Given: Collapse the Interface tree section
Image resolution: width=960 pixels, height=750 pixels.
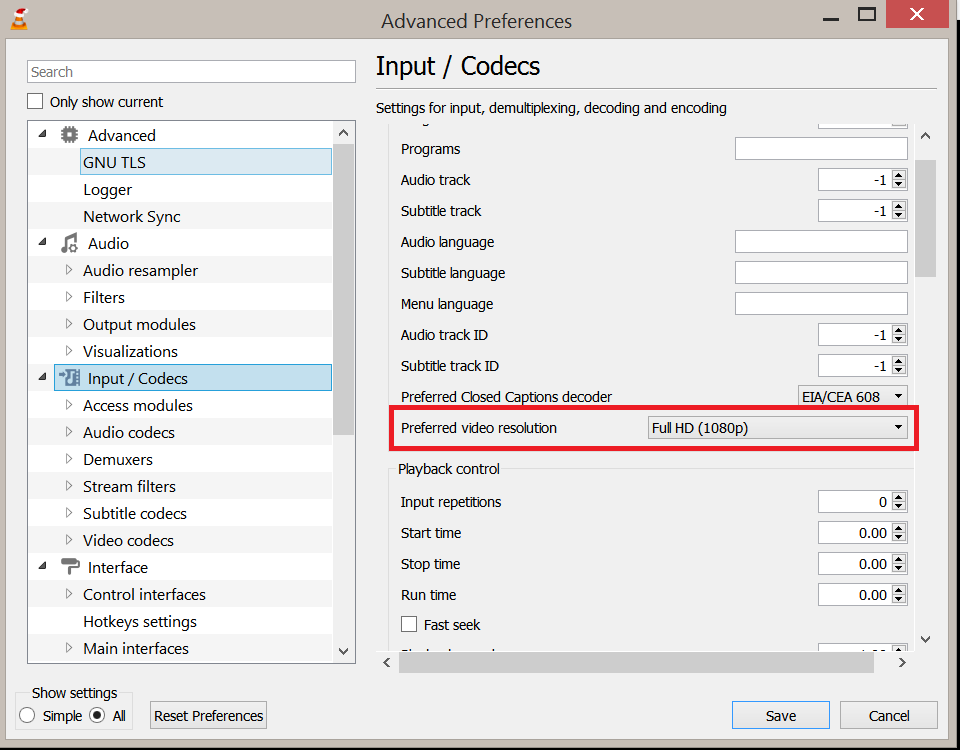Looking at the screenshot, I should pos(42,566).
